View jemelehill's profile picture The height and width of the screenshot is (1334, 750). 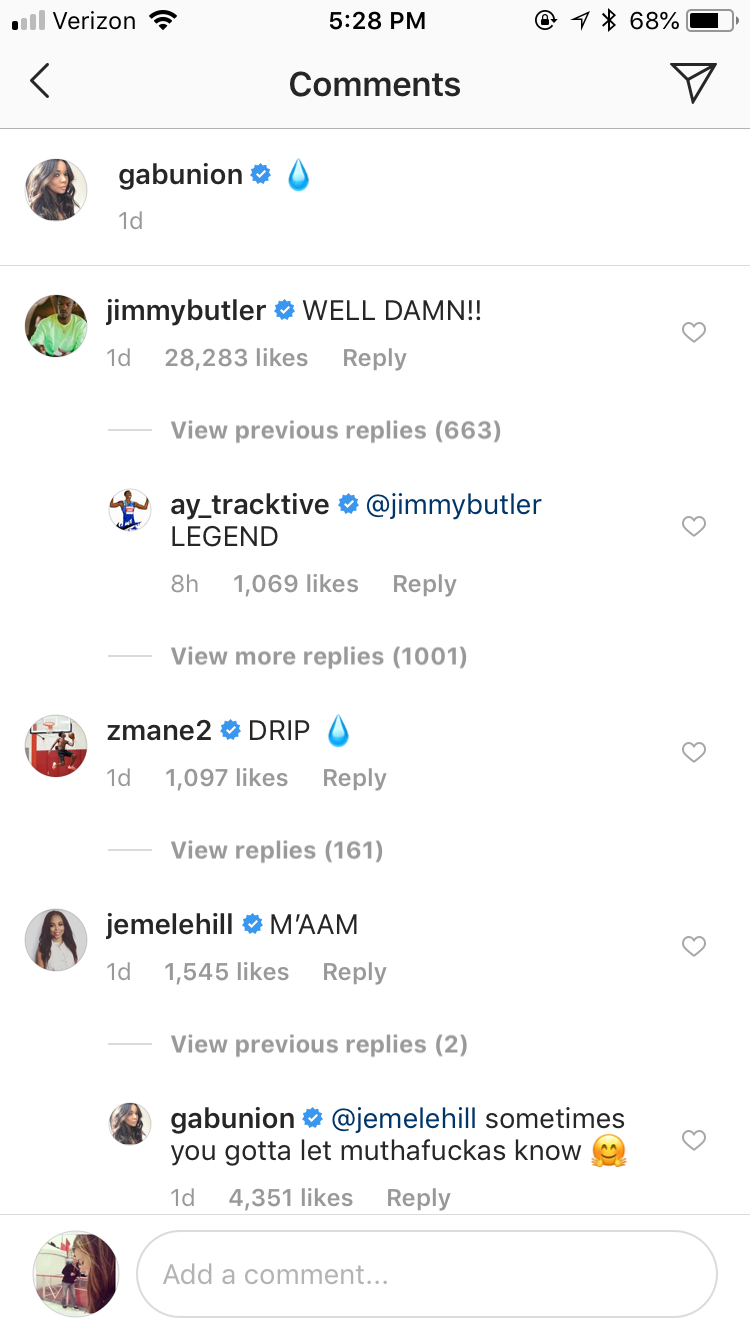point(56,940)
